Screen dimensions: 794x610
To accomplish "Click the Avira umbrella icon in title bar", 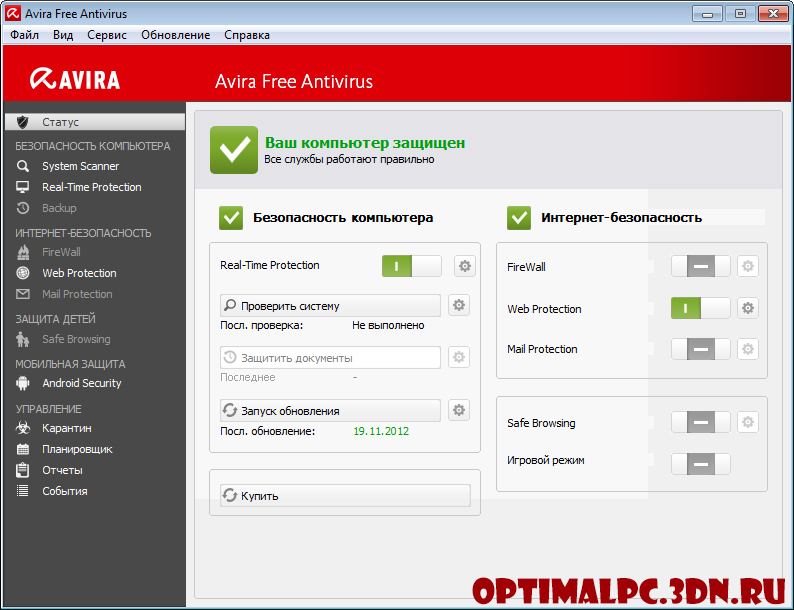I will 13,13.
